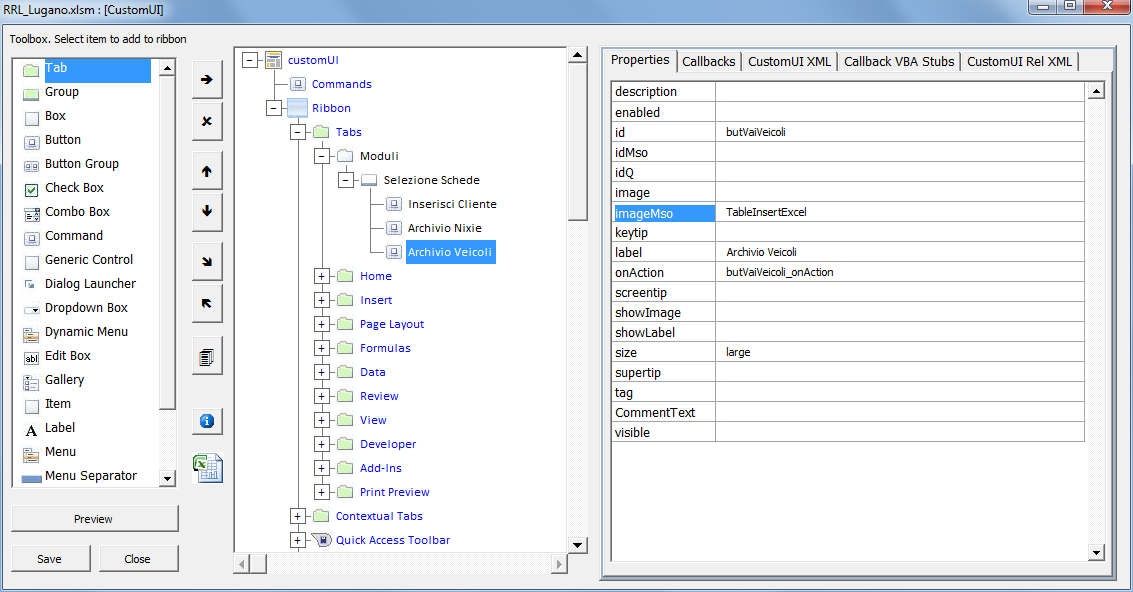
Task: Select the Add-Ins tab node
Action: [x=381, y=468]
